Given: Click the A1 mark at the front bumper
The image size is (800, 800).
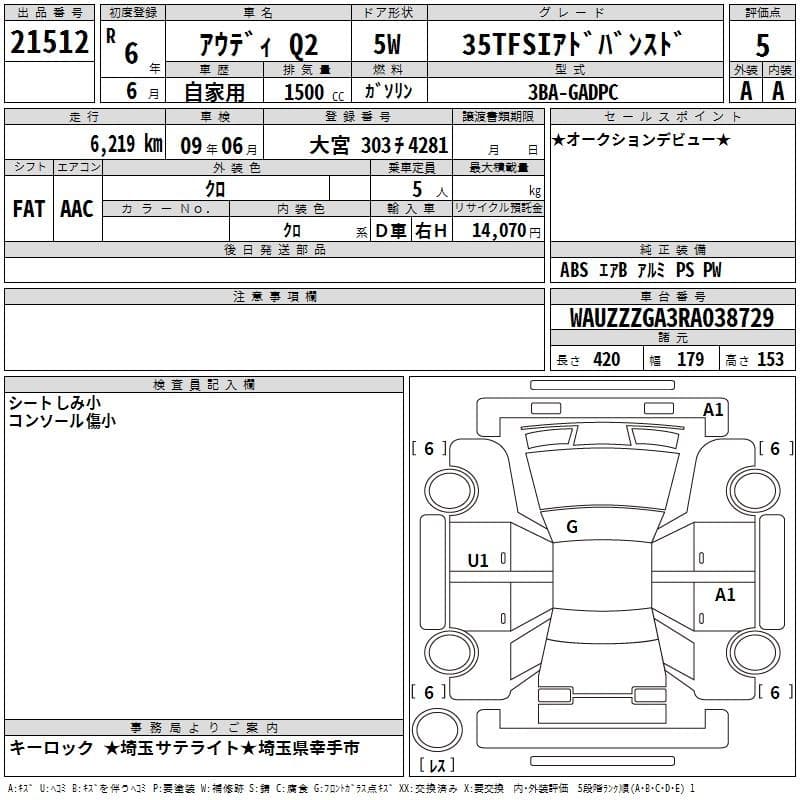Looking at the screenshot, I should 713,410.
